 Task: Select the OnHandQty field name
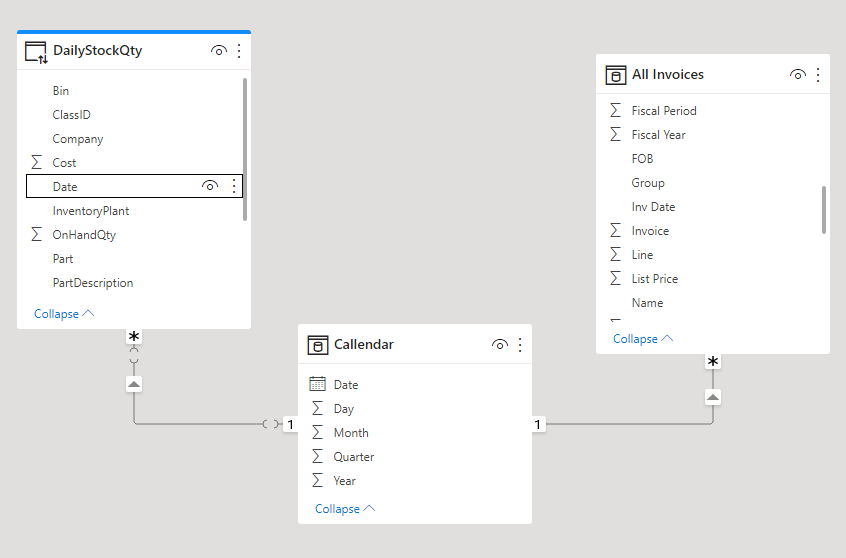tap(84, 235)
